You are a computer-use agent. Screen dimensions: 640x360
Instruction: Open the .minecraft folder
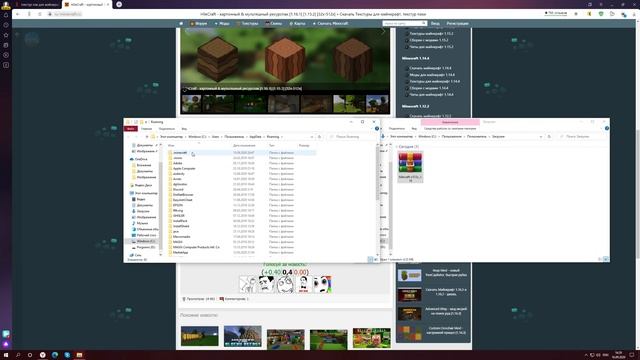pyautogui.click(x=180, y=153)
